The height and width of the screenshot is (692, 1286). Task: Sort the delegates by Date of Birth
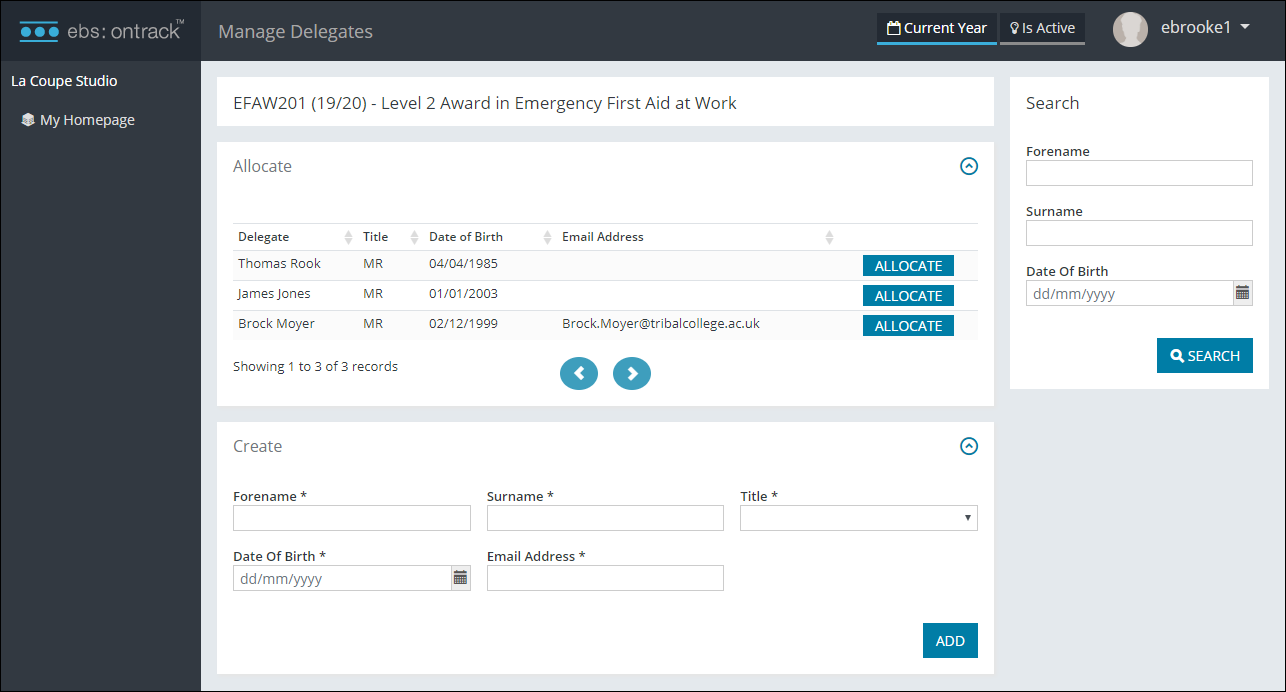tap(467, 236)
